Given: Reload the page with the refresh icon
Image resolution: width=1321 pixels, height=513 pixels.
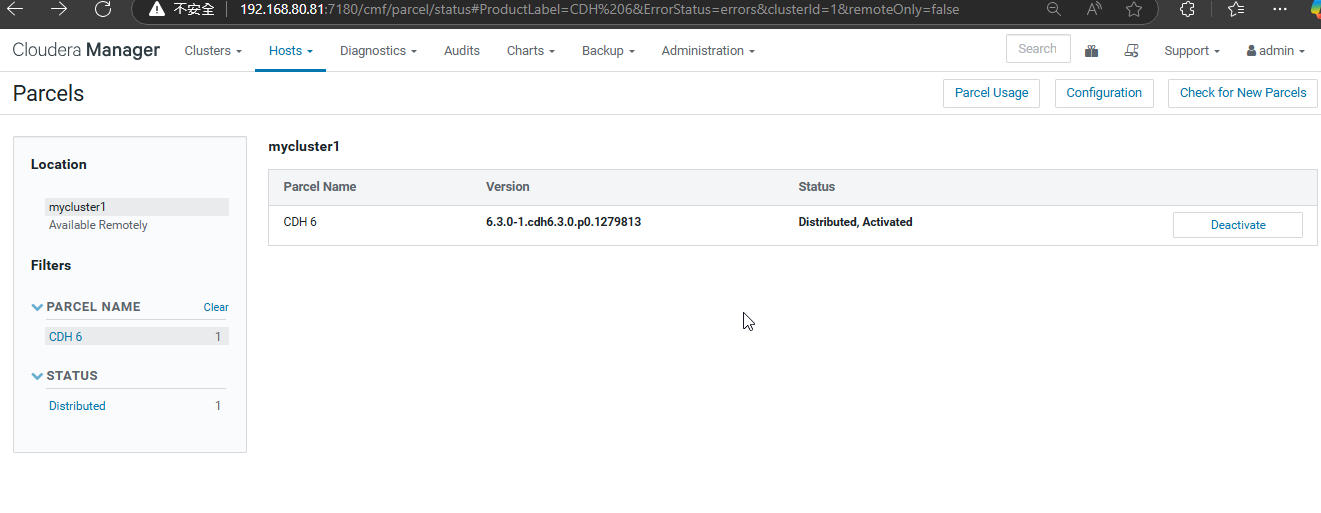Looking at the screenshot, I should [x=102, y=9].
